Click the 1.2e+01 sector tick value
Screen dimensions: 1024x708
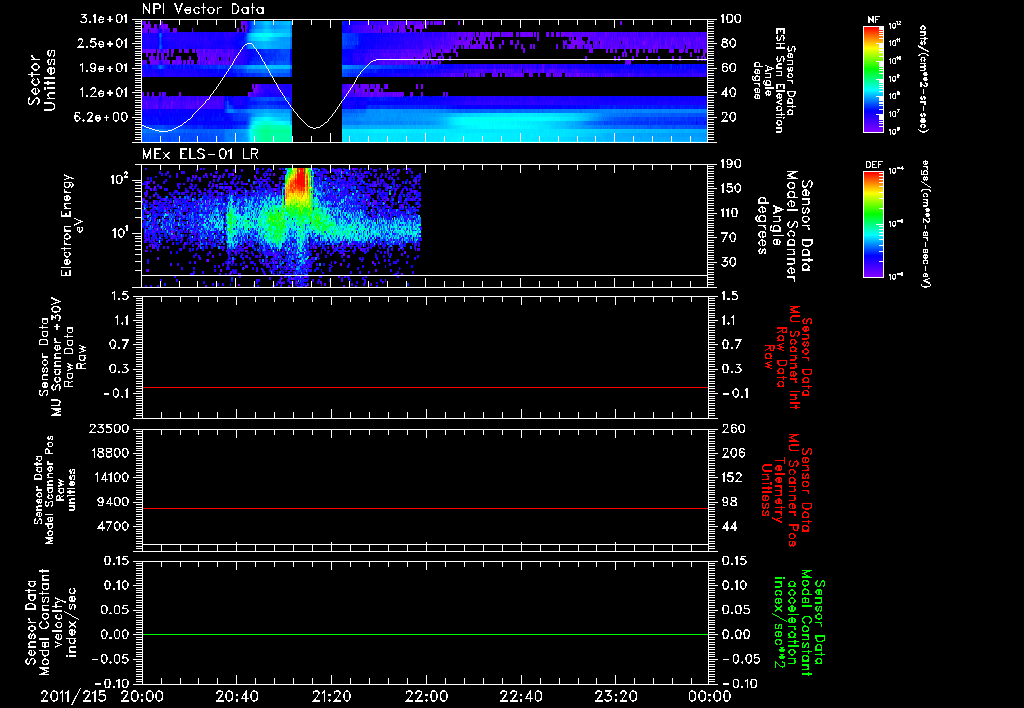pyautogui.click(x=104, y=93)
